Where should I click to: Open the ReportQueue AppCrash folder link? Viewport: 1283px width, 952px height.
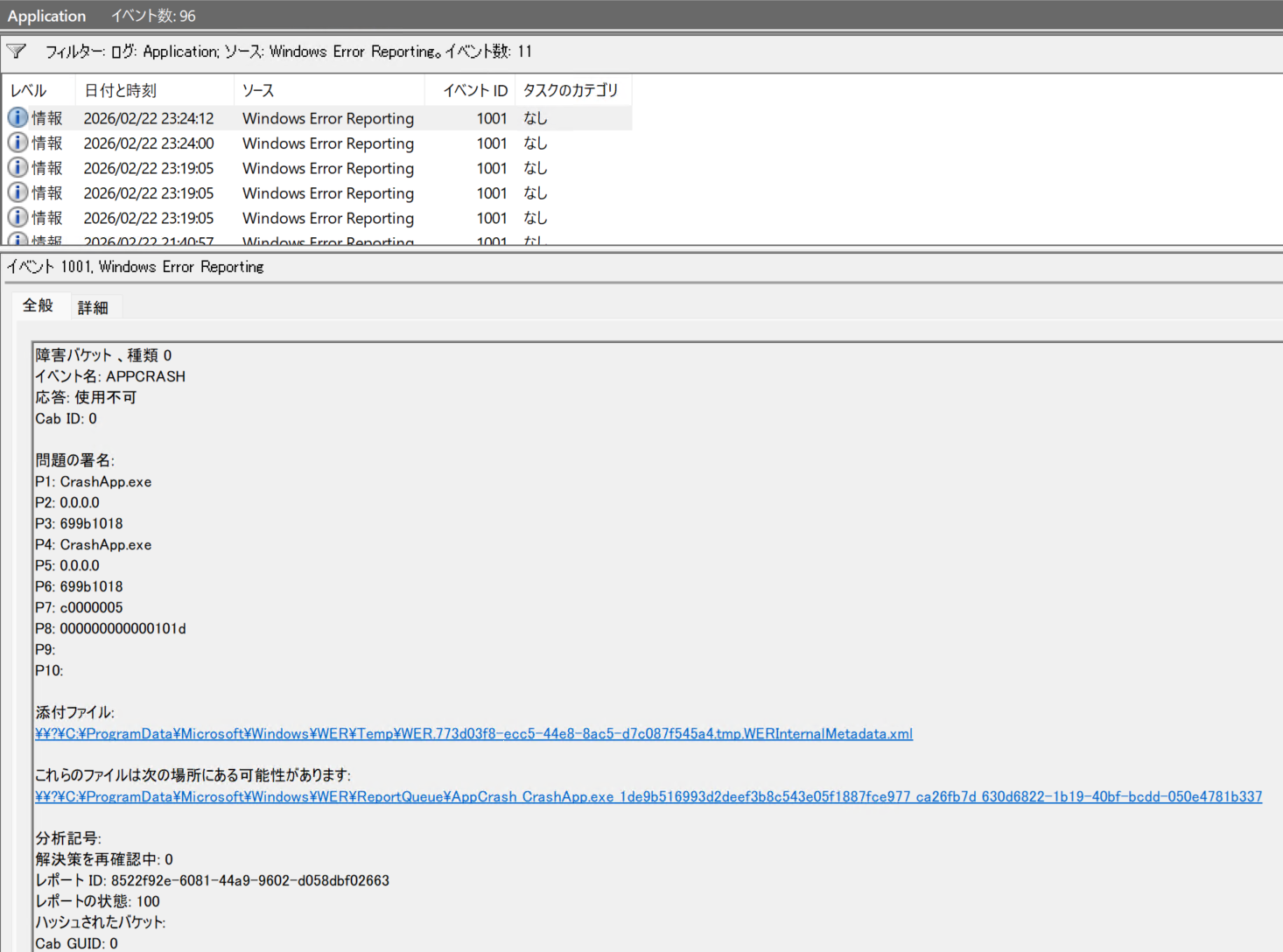648,797
